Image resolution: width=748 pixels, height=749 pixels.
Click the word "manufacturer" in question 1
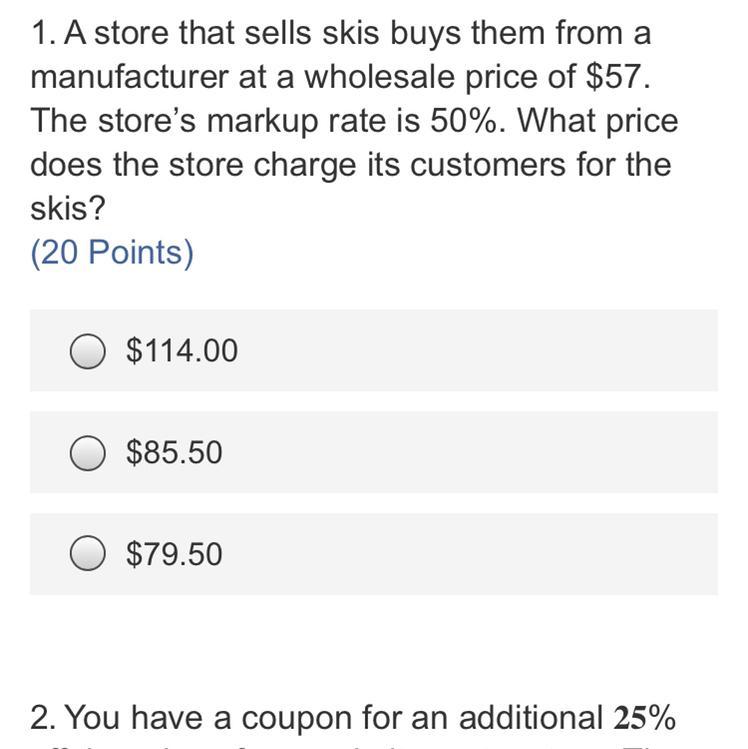pyautogui.click(x=129, y=76)
